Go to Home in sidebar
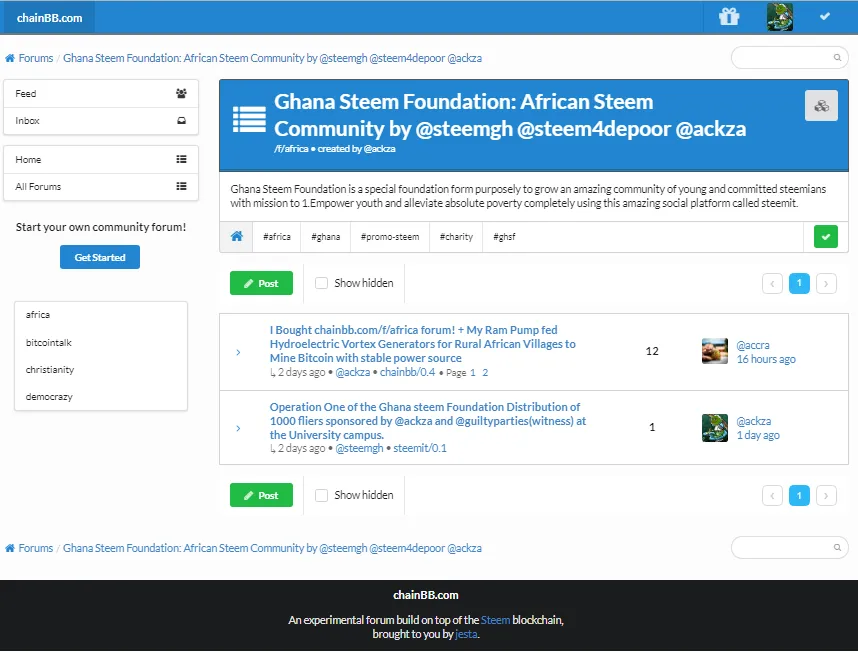Viewport: 858px width, 653px height. click(101, 159)
